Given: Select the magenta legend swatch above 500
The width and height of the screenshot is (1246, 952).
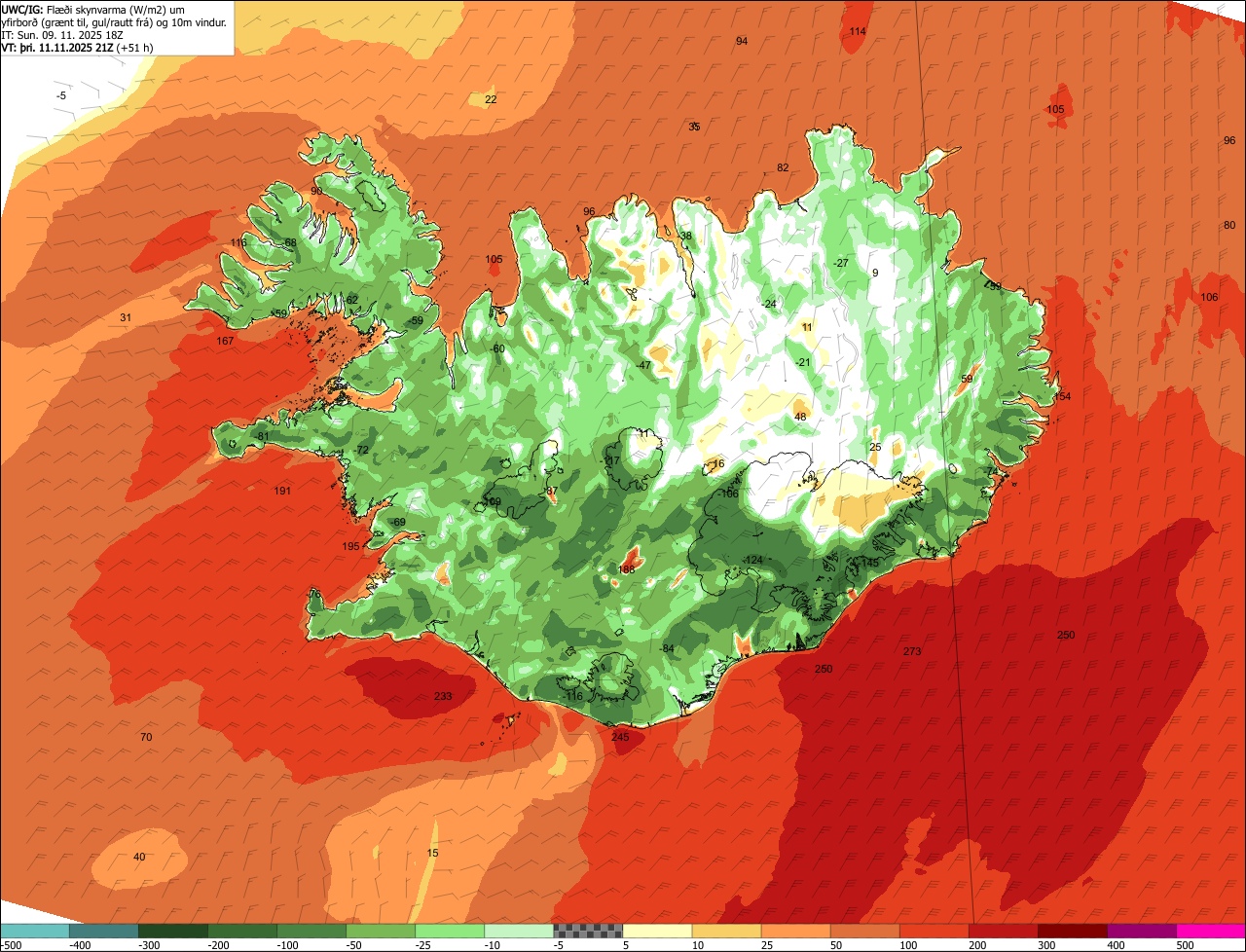Looking at the screenshot, I should pyautogui.click(x=1211, y=930).
